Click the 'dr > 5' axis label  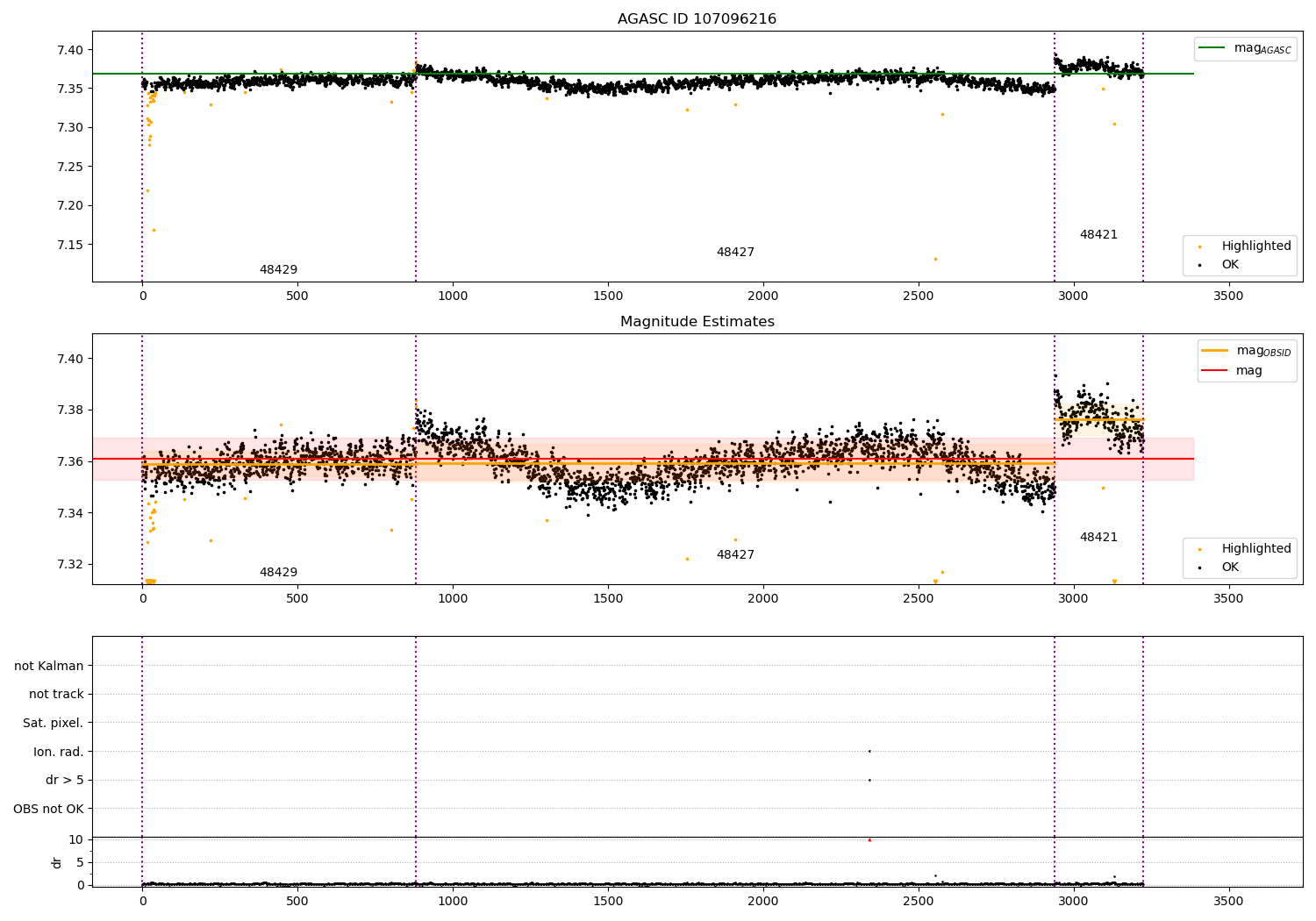(65, 781)
